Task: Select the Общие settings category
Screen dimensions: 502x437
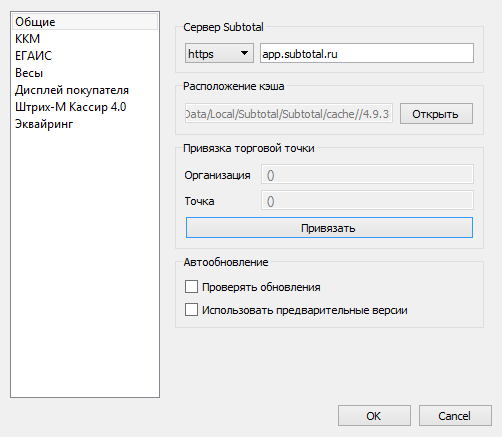Action: pyautogui.click(x=85, y=22)
